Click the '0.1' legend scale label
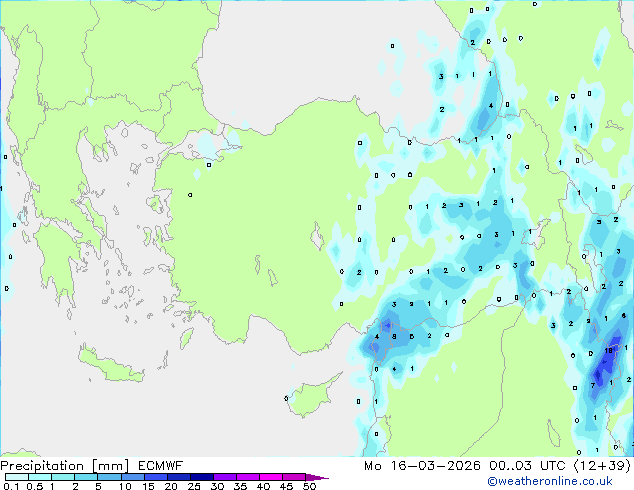This screenshot has height=490, width=634. point(11,486)
